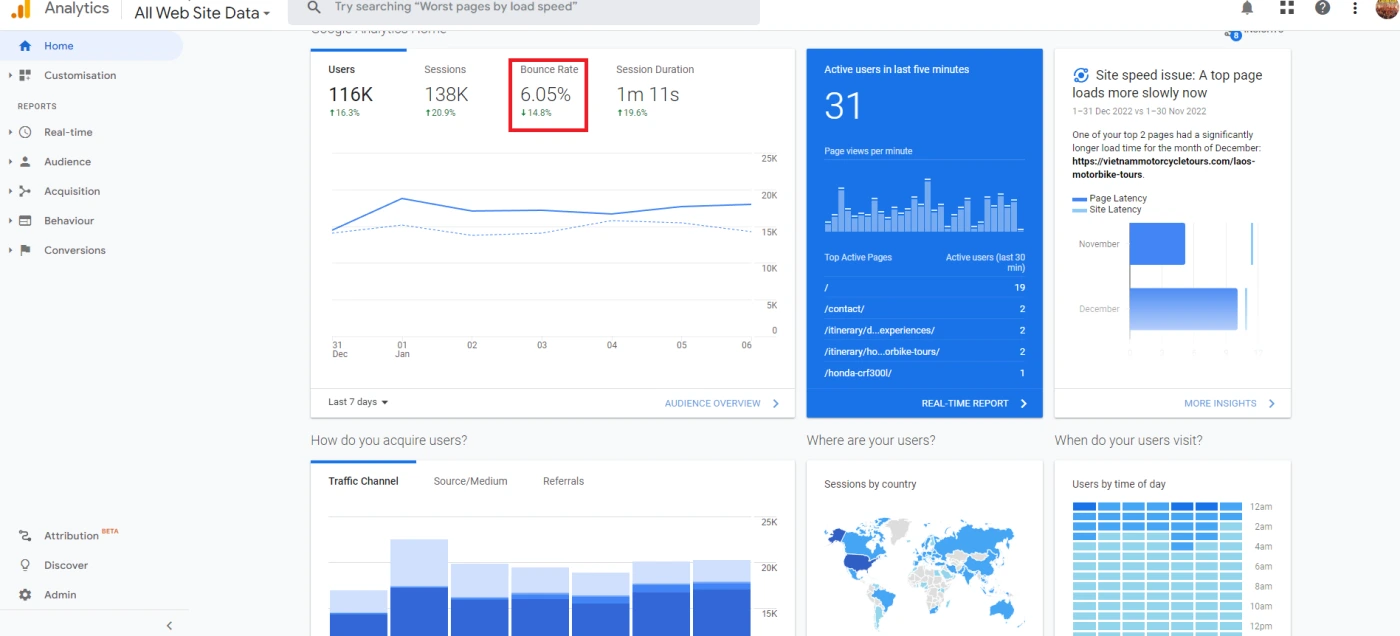Viewport: 1400px width, 636px height.
Task: Click the Real-time clock icon in sidebar
Action: tap(26, 132)
